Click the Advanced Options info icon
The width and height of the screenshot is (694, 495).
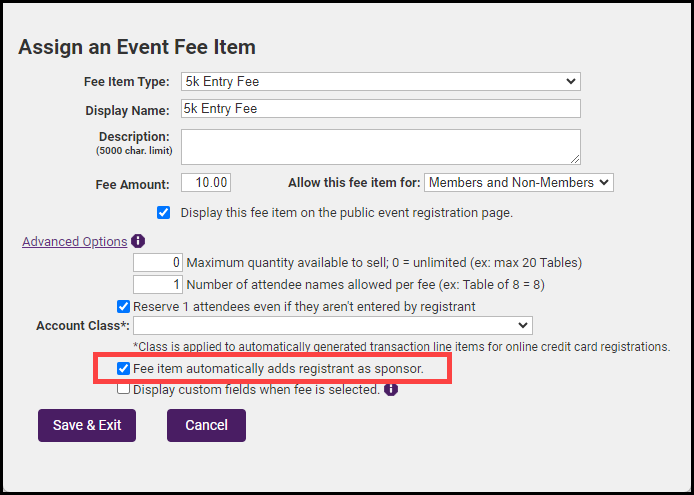138,241
